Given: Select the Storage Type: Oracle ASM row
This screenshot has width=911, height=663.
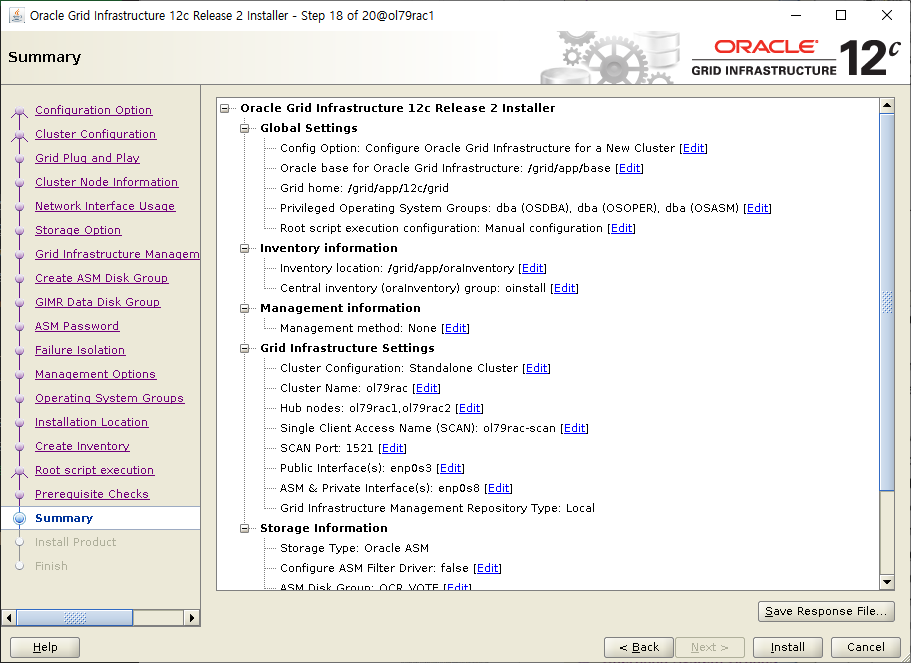Looking at the screenshot, I should point(354,548).
